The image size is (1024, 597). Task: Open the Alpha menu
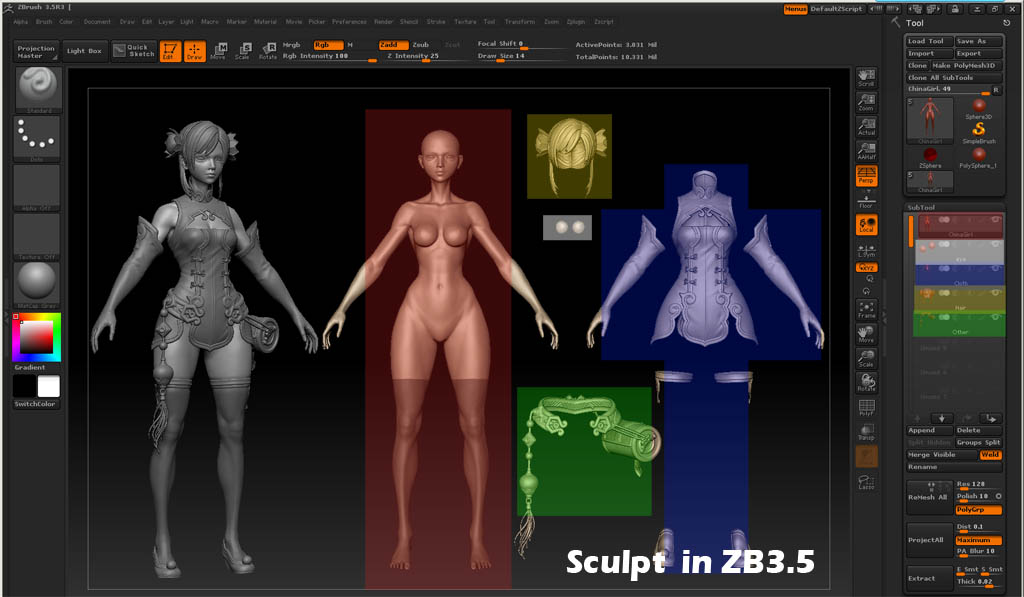pyautogui.click(x=21, y=22)
